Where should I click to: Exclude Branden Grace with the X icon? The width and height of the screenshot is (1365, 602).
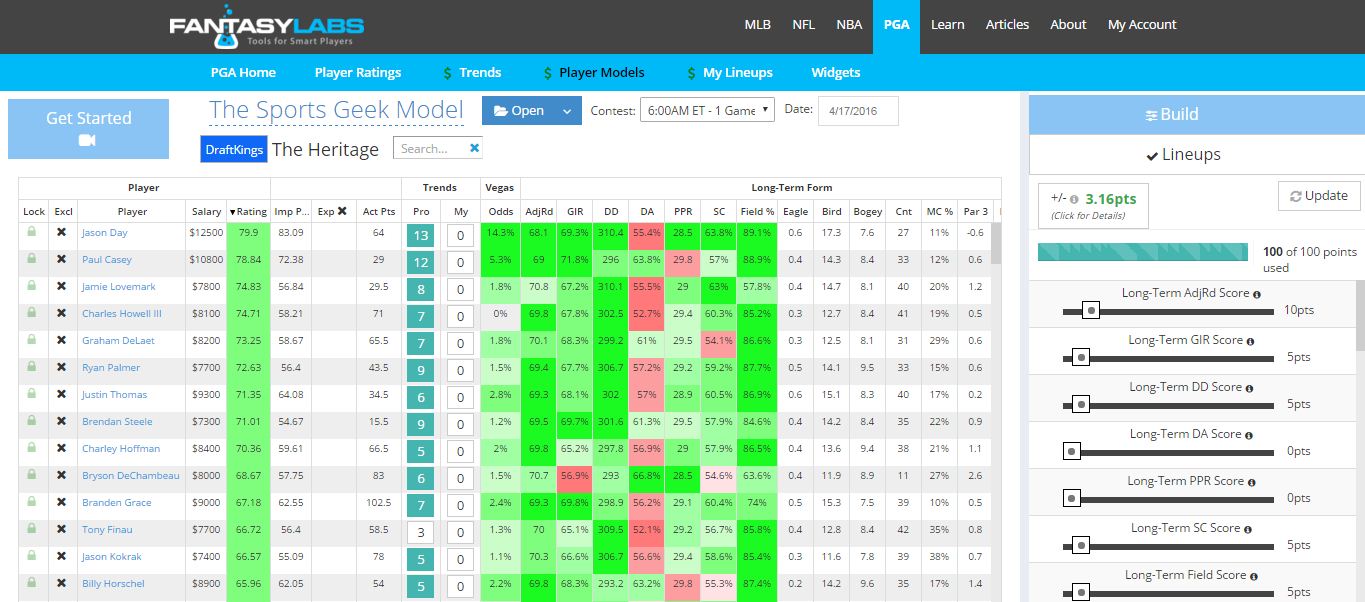click(x=62, y=502)
